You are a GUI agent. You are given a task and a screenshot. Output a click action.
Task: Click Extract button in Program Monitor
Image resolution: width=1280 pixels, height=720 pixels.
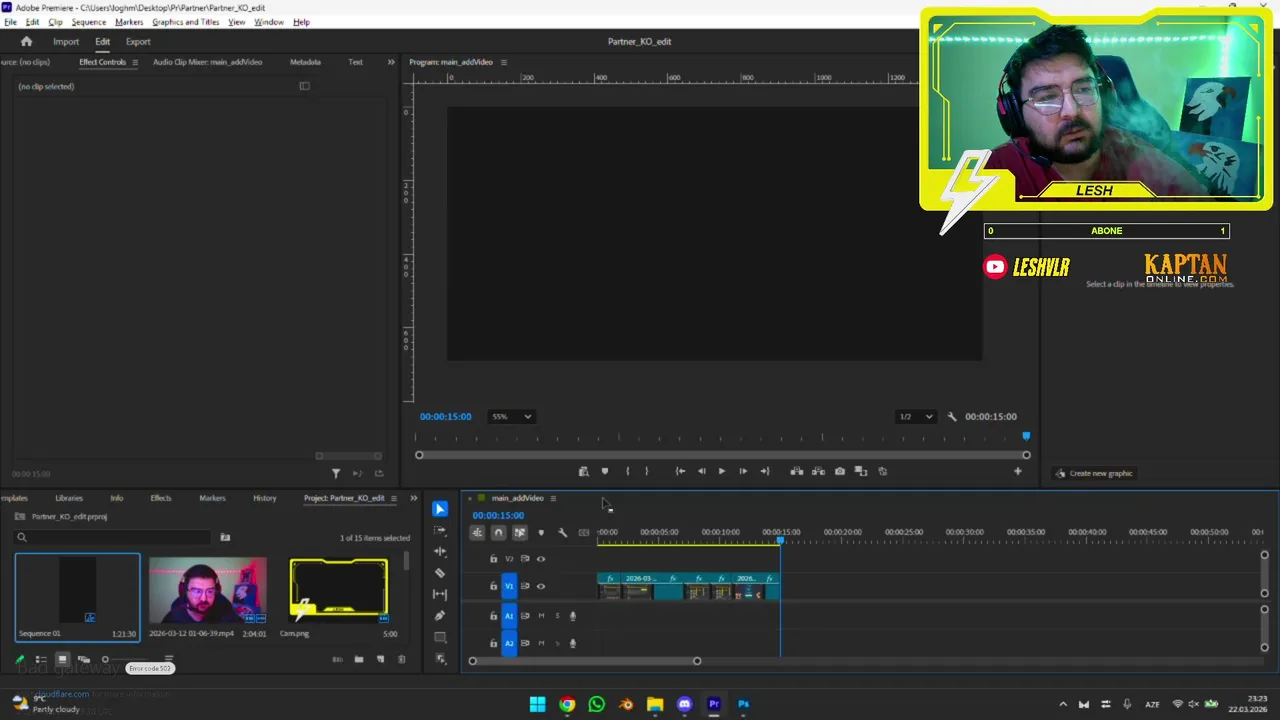click(x=818, y=471)
